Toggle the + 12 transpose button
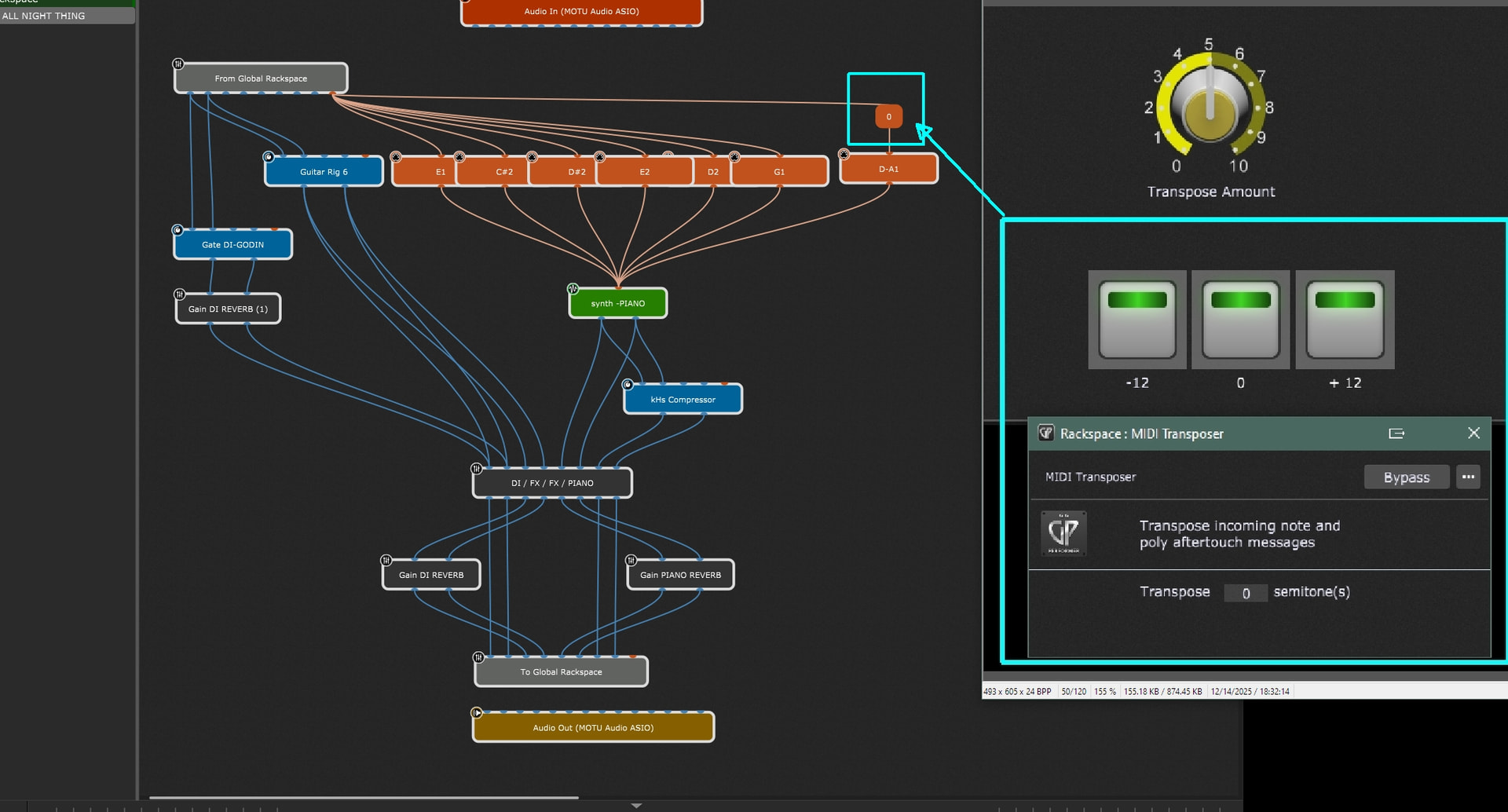 (1345, 320)
